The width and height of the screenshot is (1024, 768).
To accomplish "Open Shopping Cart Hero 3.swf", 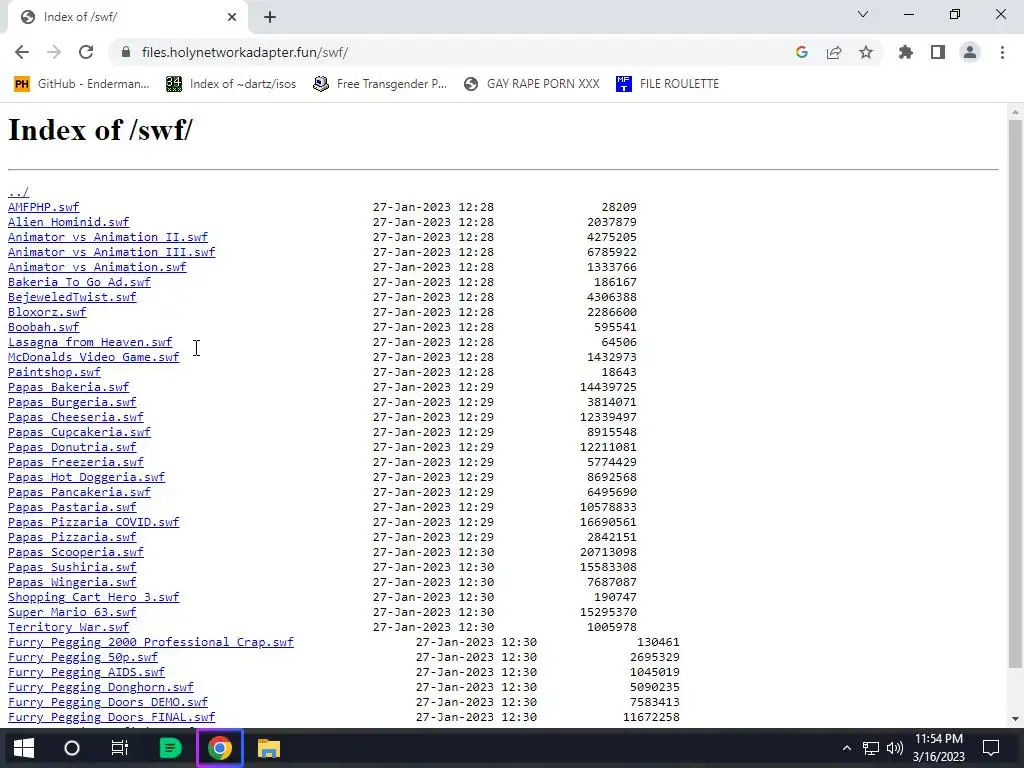I will pyautogui.click(x=93, y=598).
